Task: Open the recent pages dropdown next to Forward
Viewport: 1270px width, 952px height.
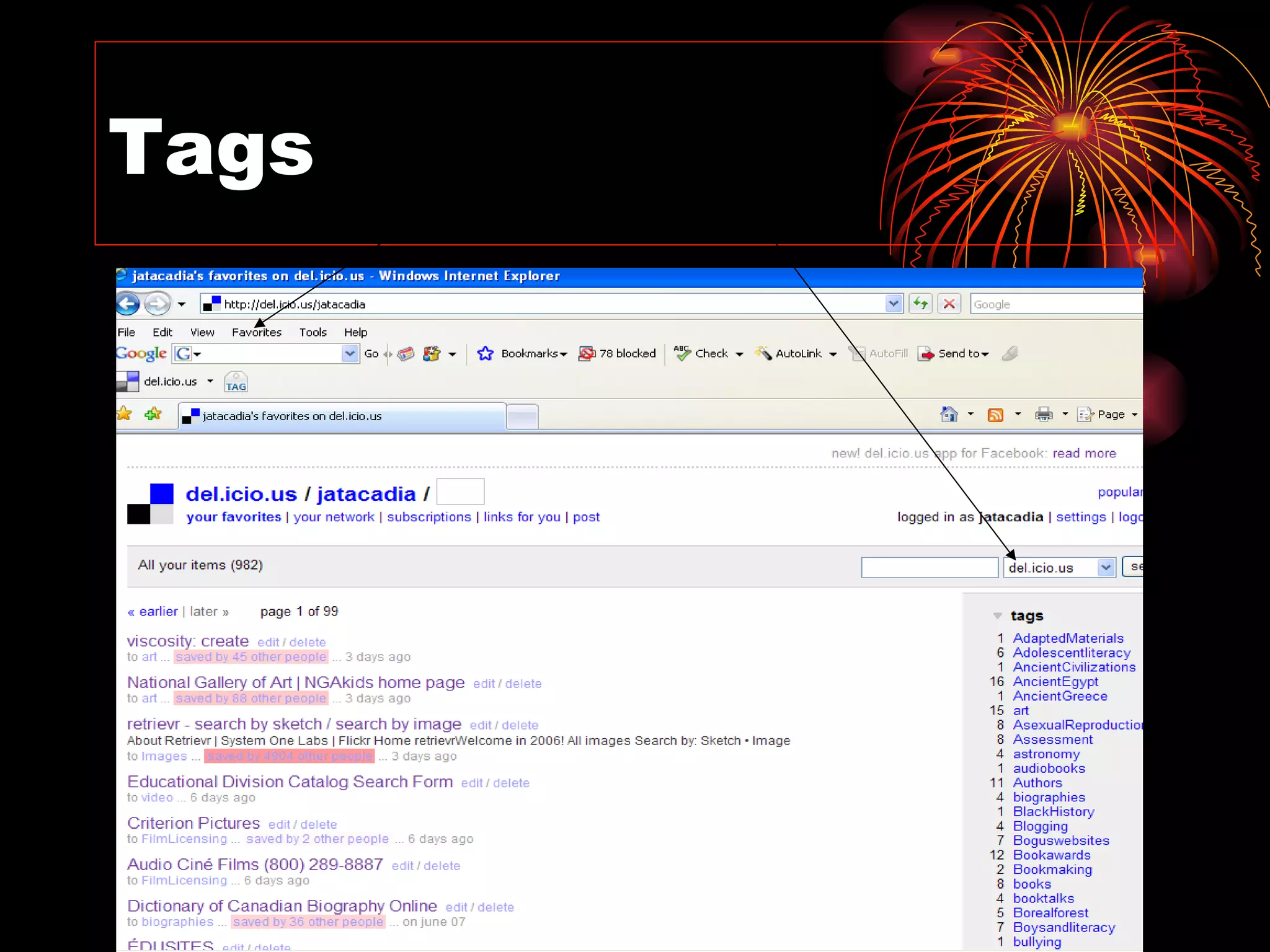Action: (x=181, y=304)
